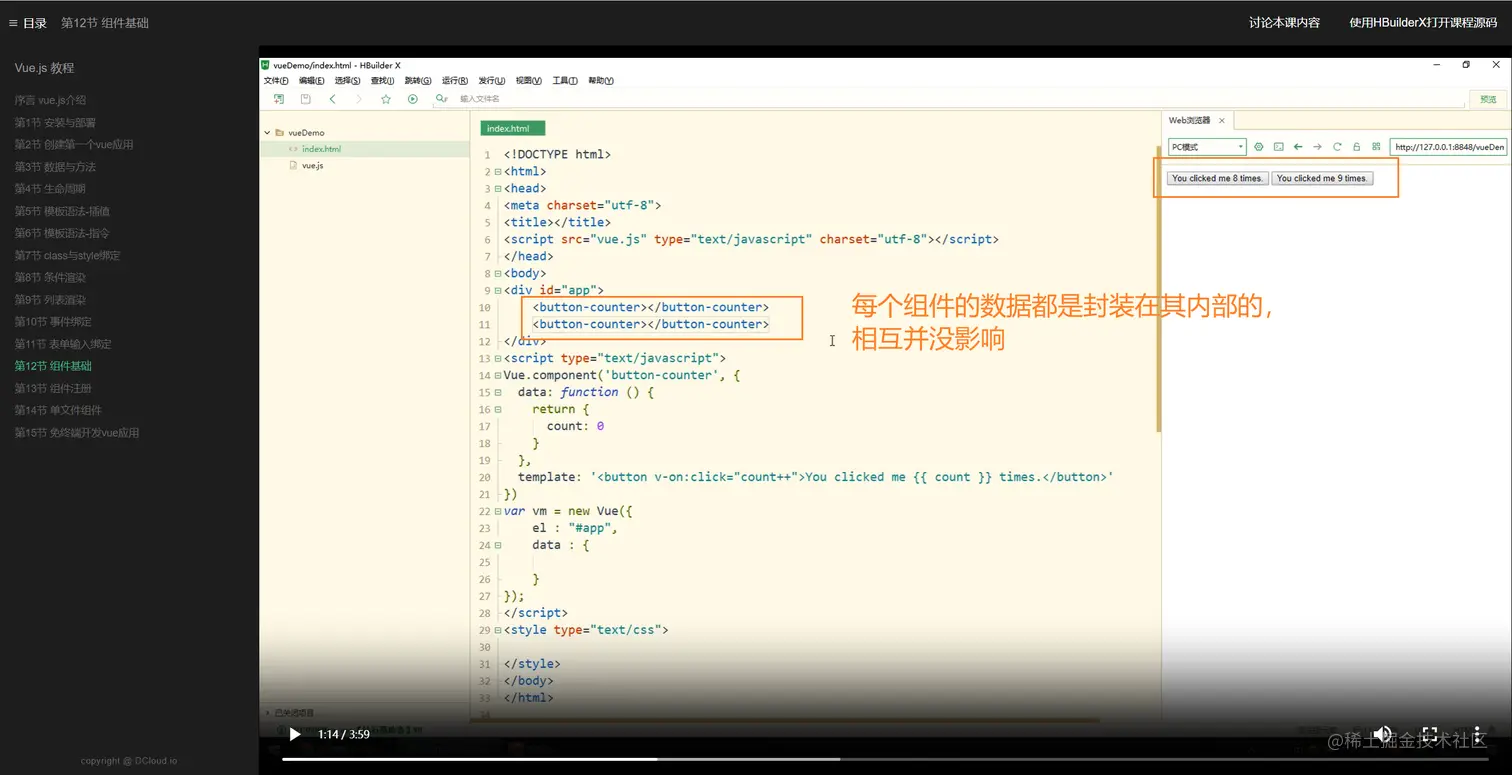Fold the div app block at line 9
1512x775 pixels.
coord(499,291)
